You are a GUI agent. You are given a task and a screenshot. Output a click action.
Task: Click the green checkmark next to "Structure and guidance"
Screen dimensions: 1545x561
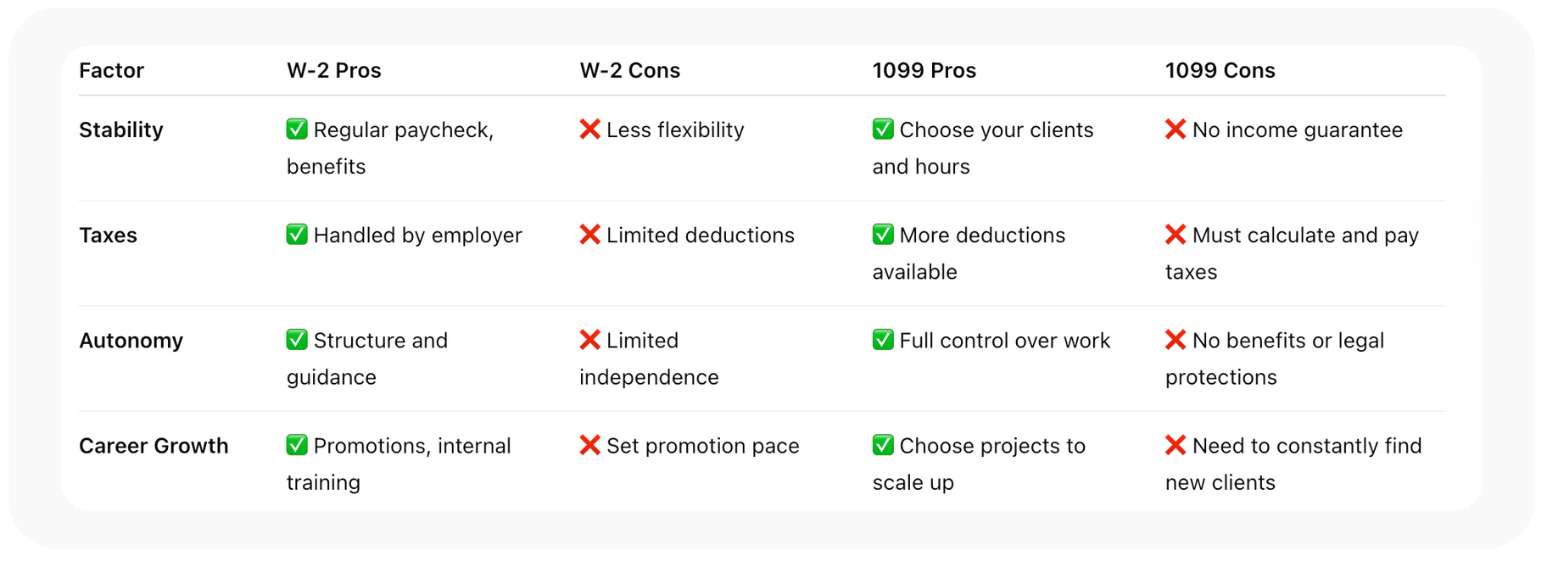(297, 340)
